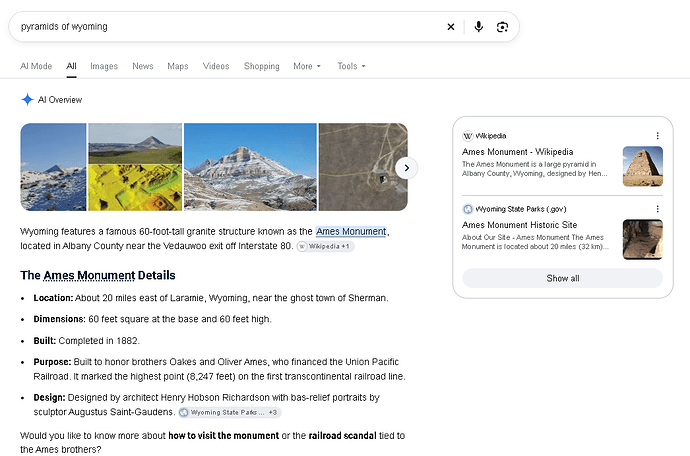
Task: Expand the Tools dropdown
Action: [351, 66]
